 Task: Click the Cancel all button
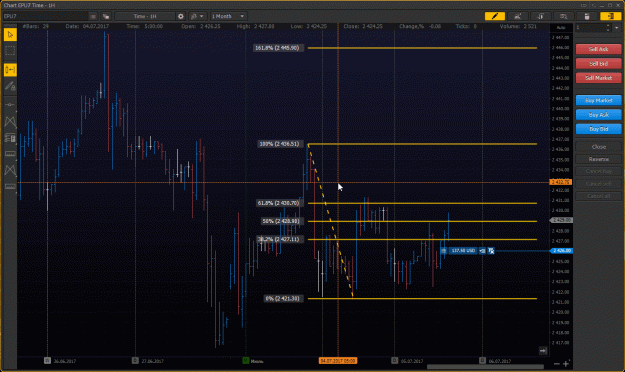(598, 196)
